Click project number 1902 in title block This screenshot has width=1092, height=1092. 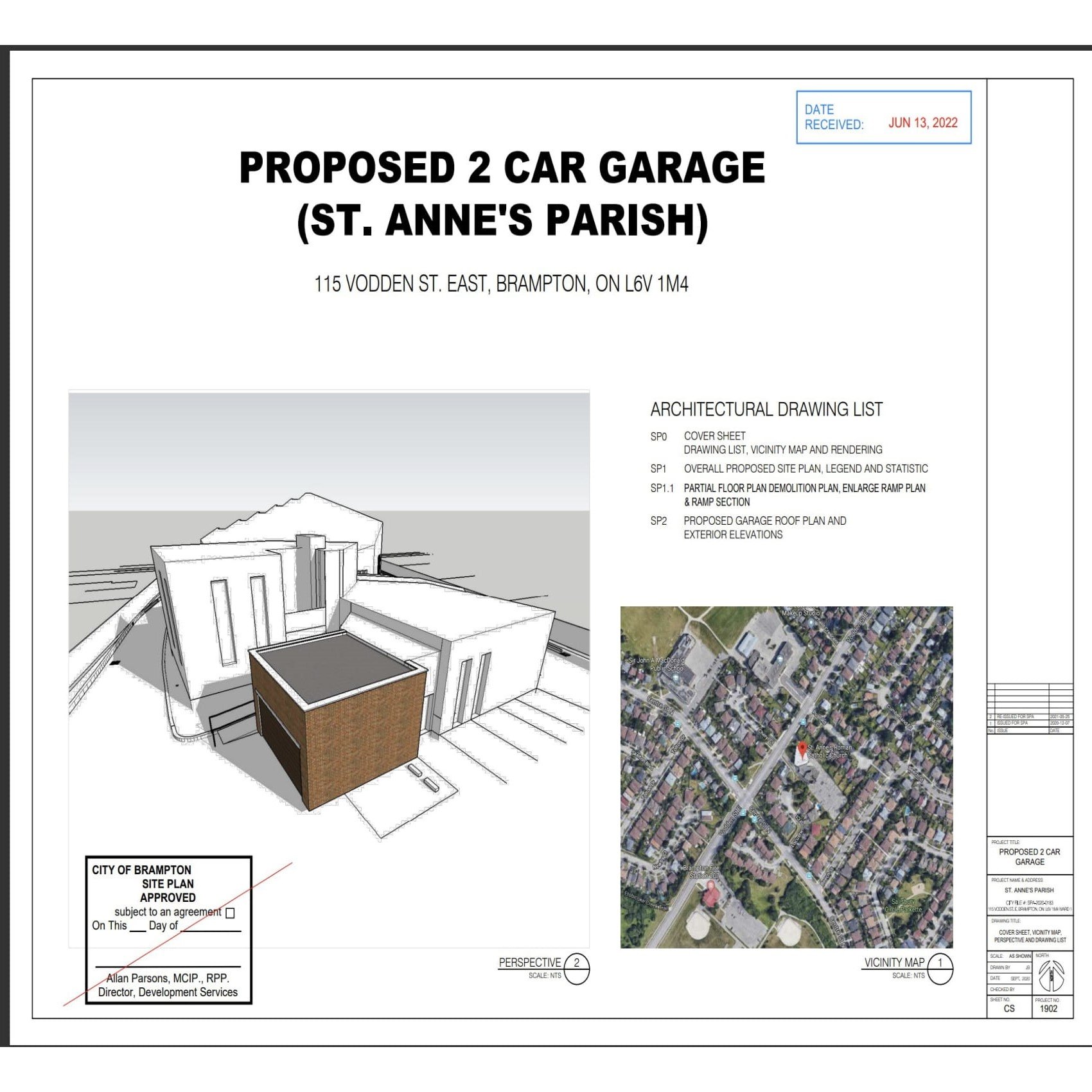pos(1048,1008)
